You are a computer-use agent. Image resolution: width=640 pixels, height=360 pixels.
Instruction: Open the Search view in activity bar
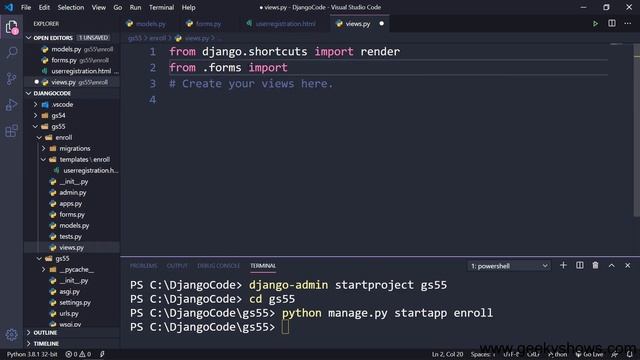tap(11, 52)
